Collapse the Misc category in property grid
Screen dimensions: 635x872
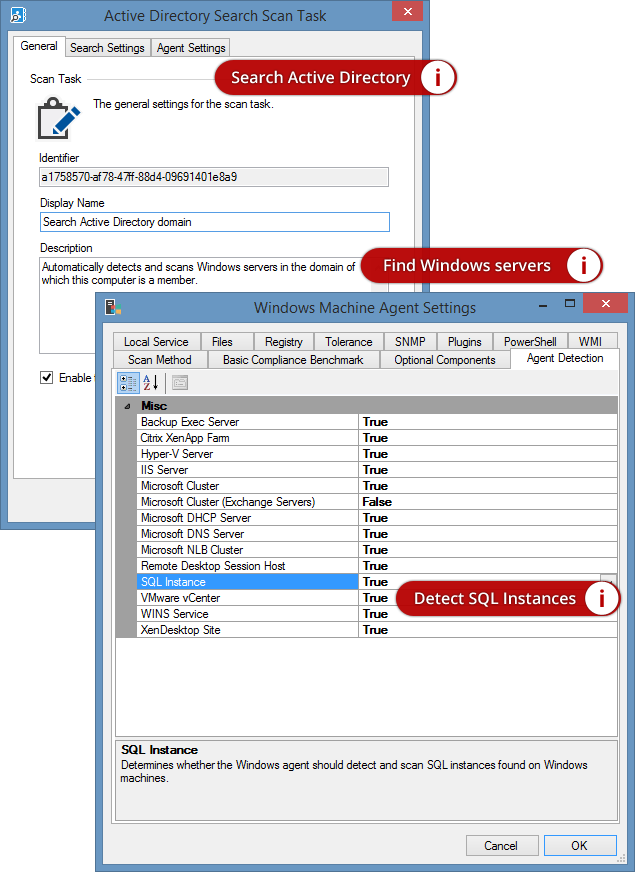coord(126,406)
